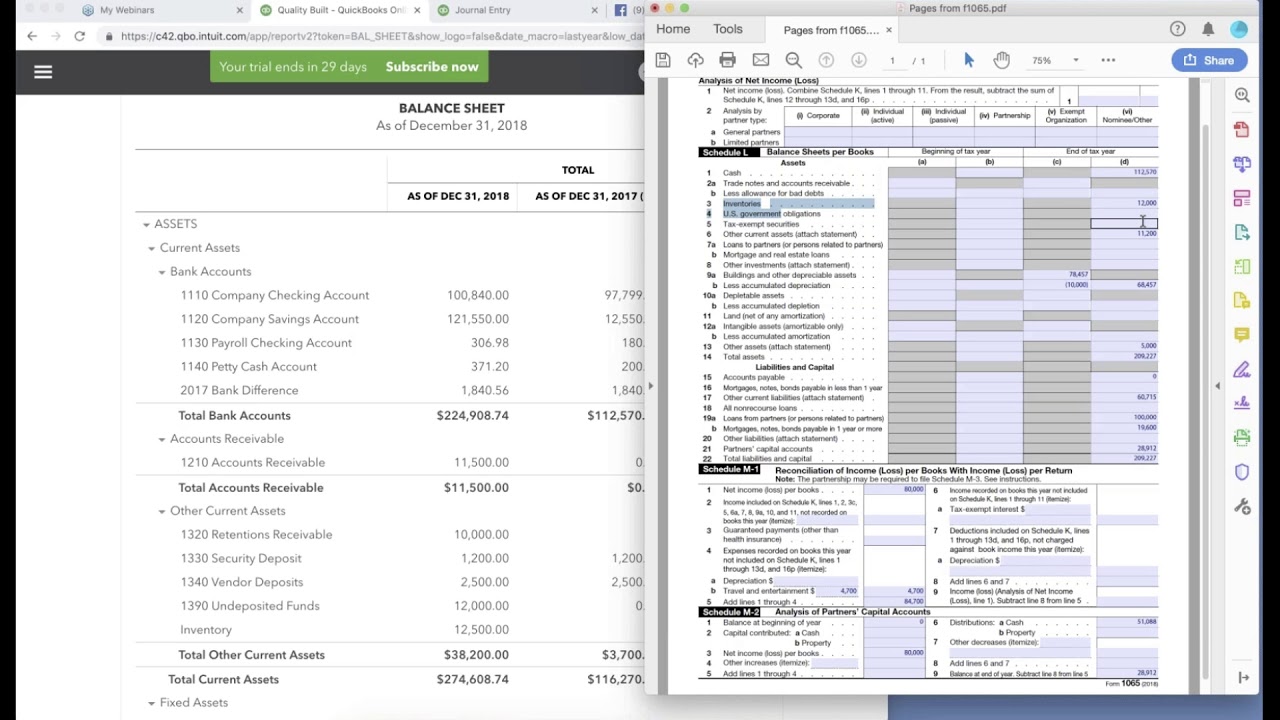This screenshot has width=1280, height=720.
Task: Switch to the Quality Built QuickBooks browser tab
Action: coord(340,10)
